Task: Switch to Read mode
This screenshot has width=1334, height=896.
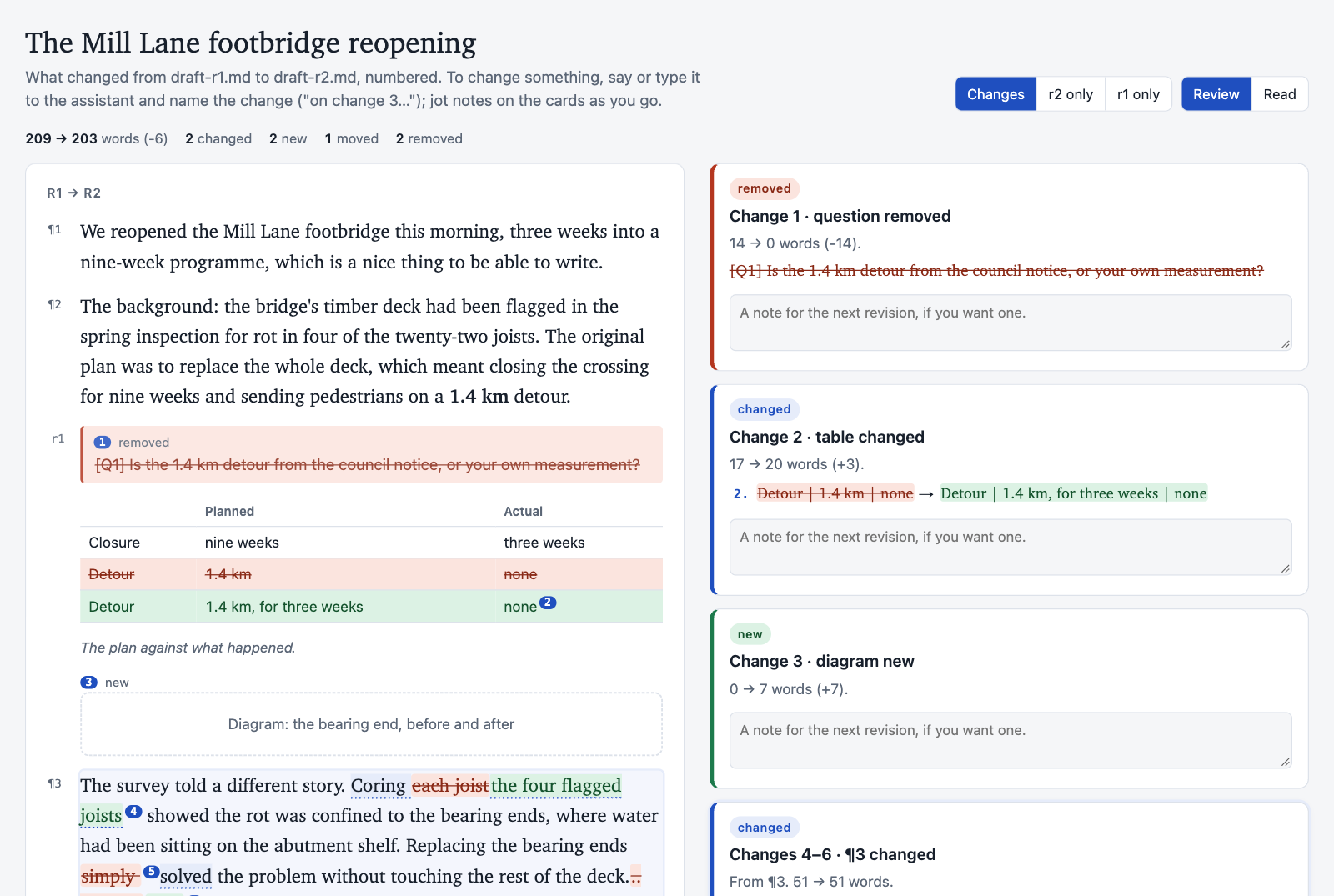Action: click(x=1279, y=94)
